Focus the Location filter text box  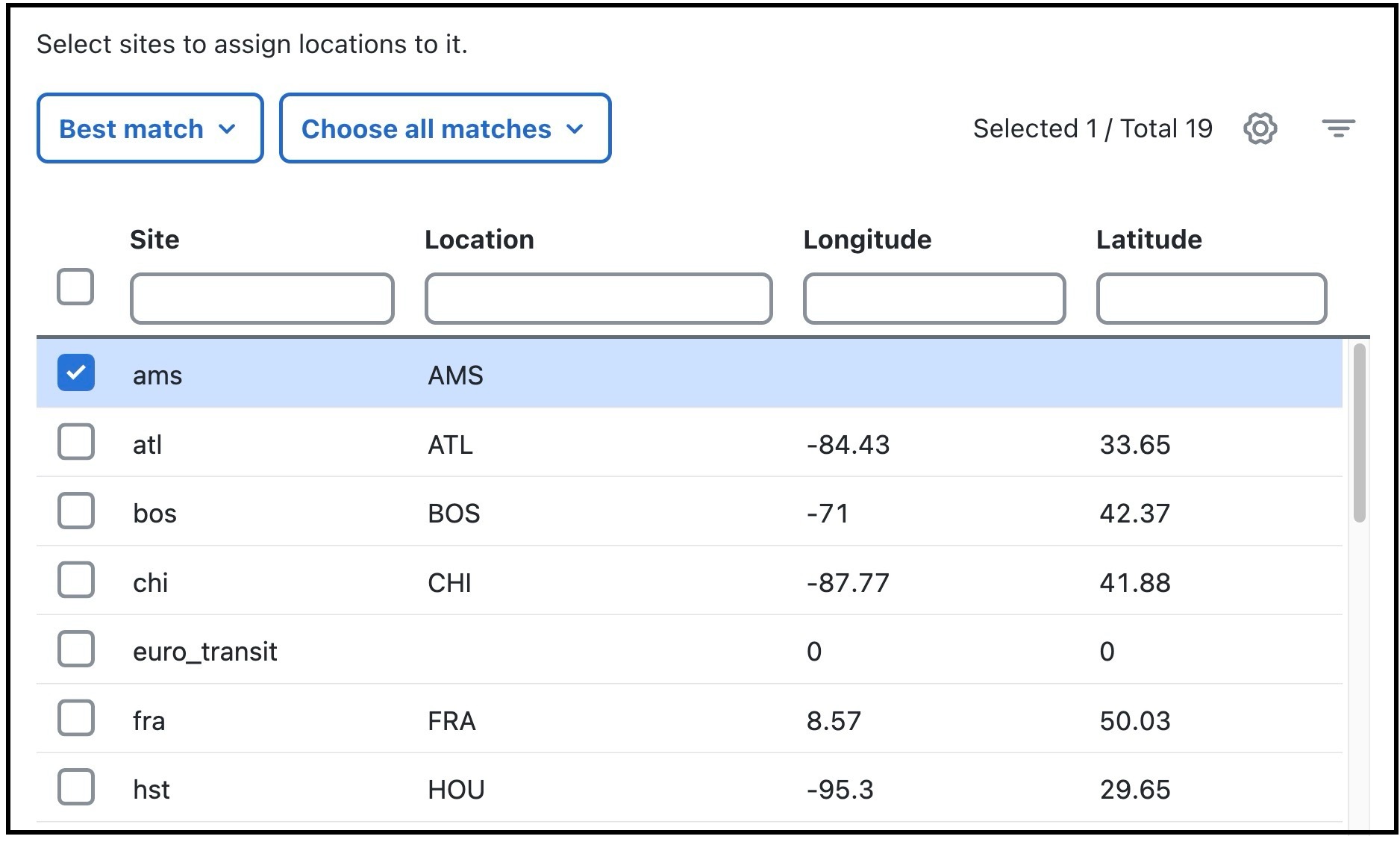coord(599,299)
